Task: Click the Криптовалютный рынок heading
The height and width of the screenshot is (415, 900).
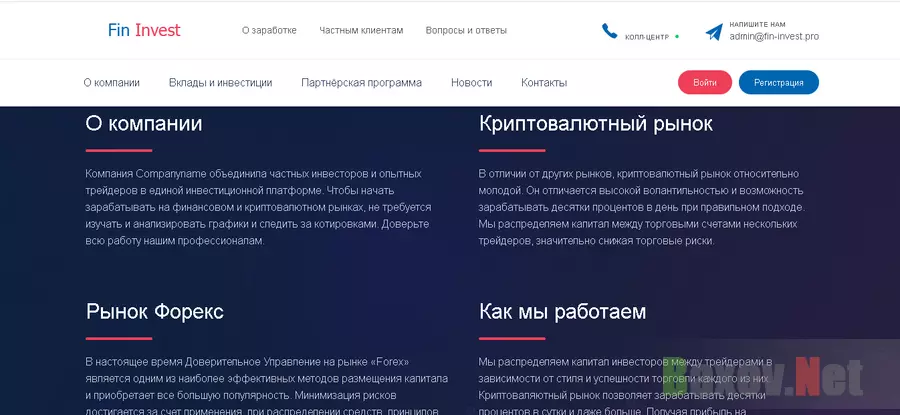Action: tap(596, 124)
